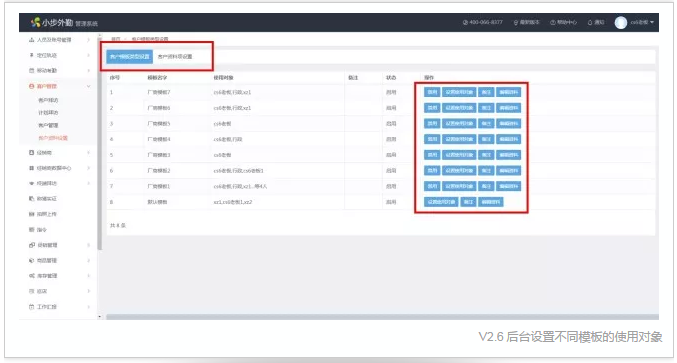Click the red 客户管理 sidebar icon
This screenshot has height=363, width=677.
point(31,86)
